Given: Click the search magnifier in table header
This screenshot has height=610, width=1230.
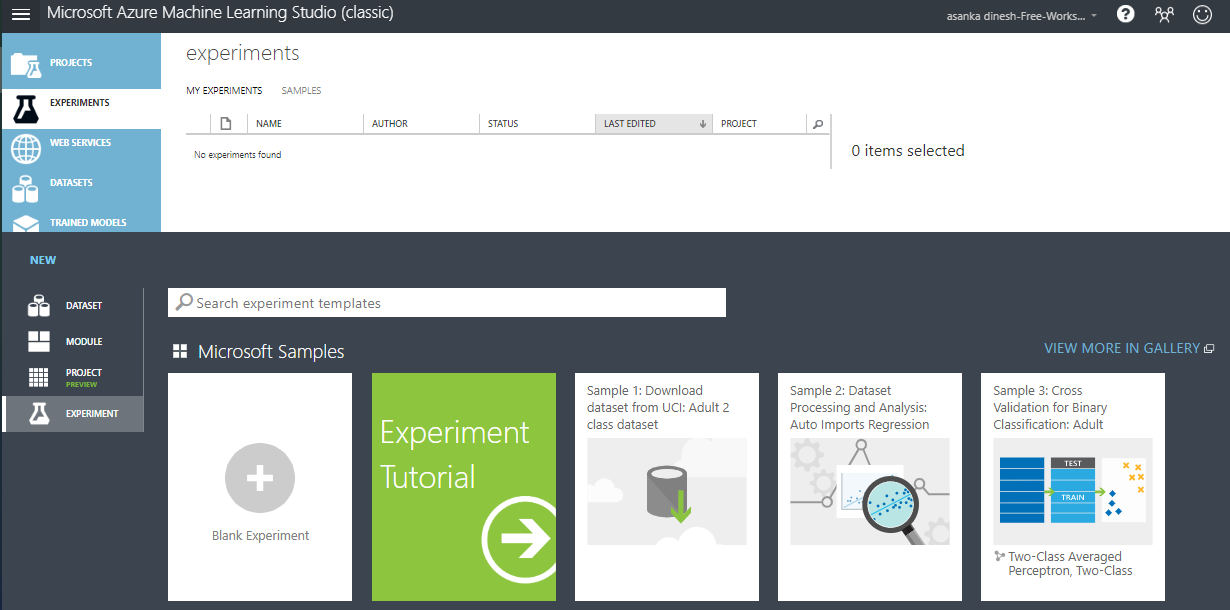Looking at the screenshot, I should [818, 124].
